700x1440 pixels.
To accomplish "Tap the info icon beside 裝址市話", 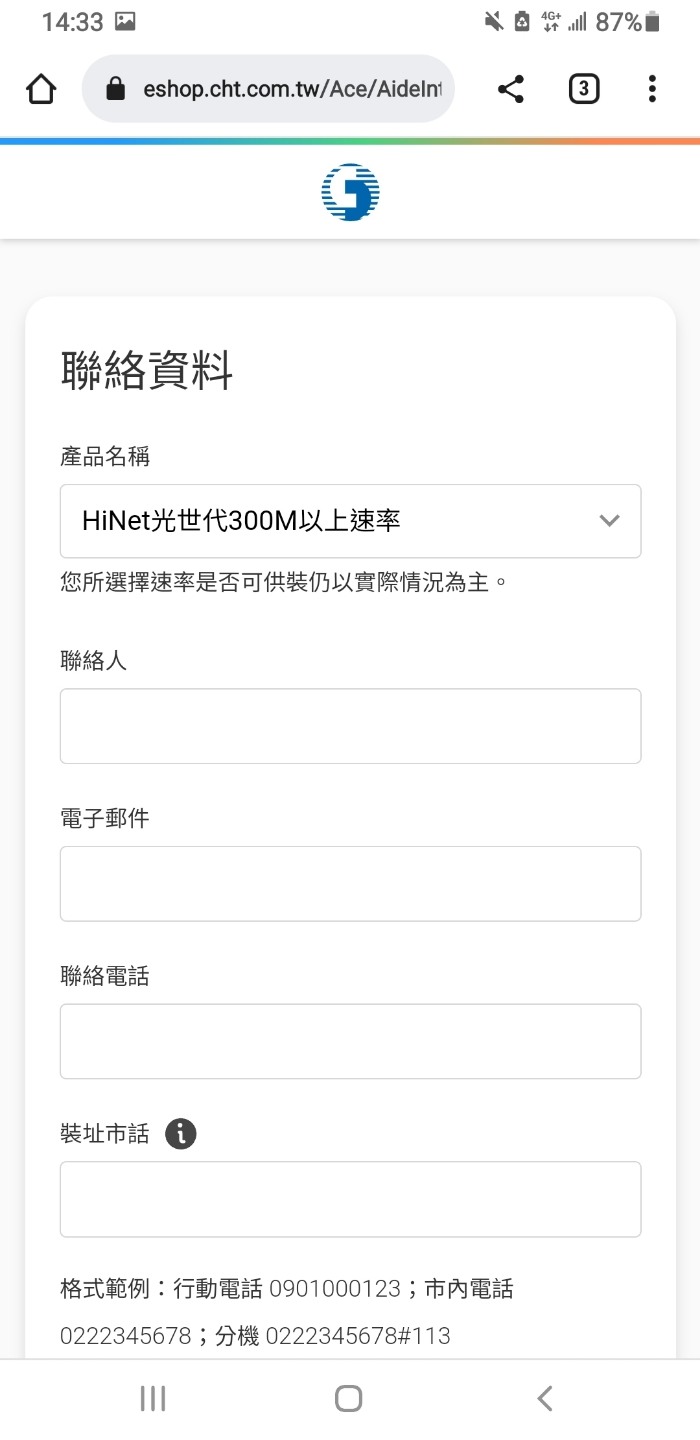I will coord(181,1133).
